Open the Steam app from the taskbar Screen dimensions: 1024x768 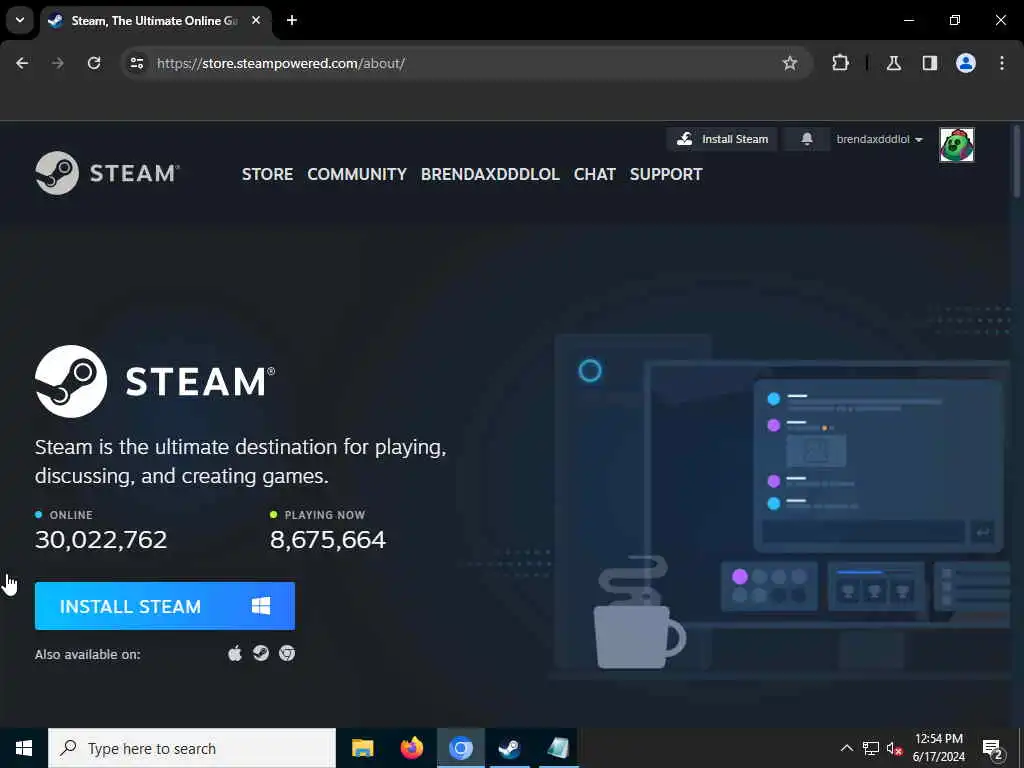click(509, 748)
